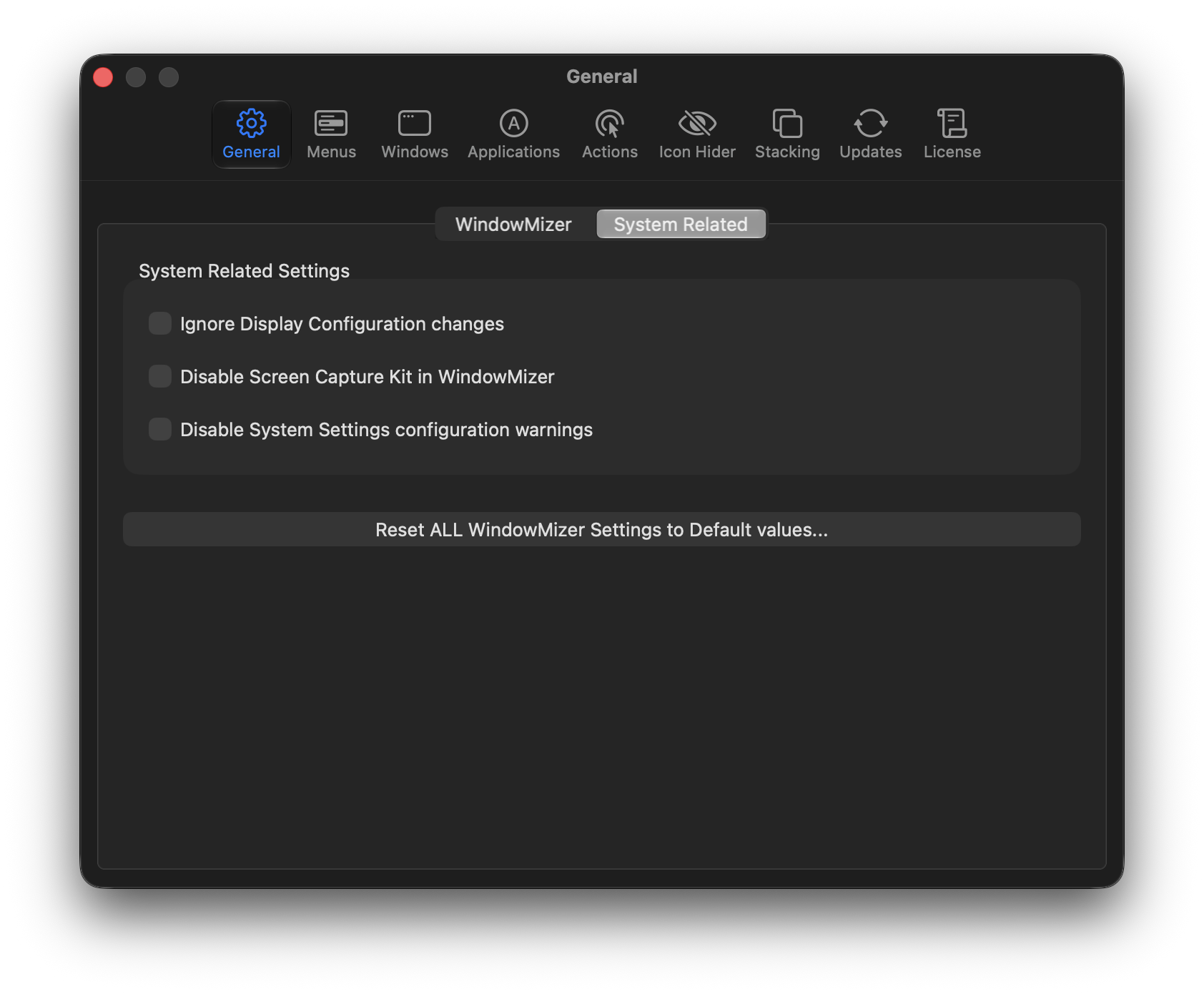Select the System Related tab
This screenshot has width=1204, height=994.
pos(681,225)
